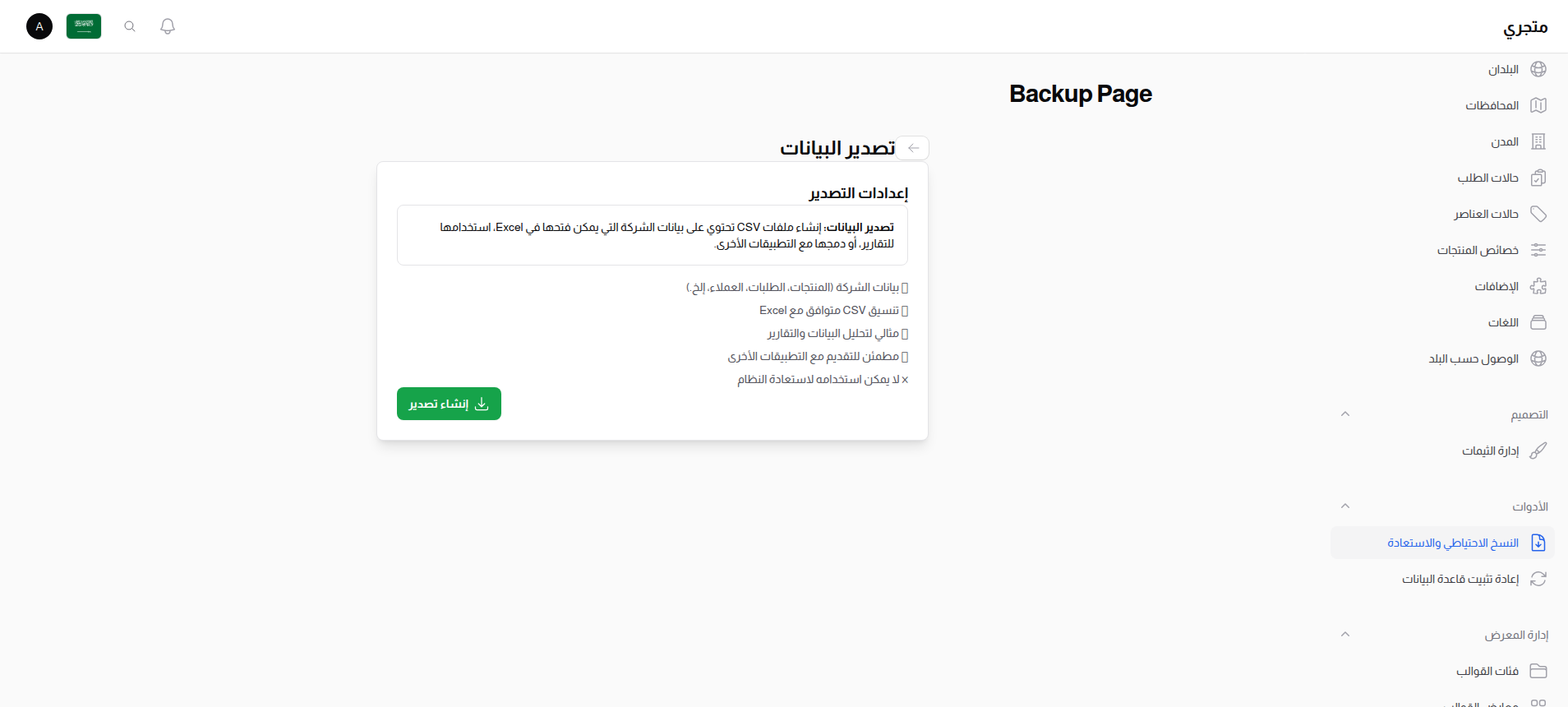1568x707 pixels.
Task: Open the إدارة الثيمات brush icon
Action: 1538,451
